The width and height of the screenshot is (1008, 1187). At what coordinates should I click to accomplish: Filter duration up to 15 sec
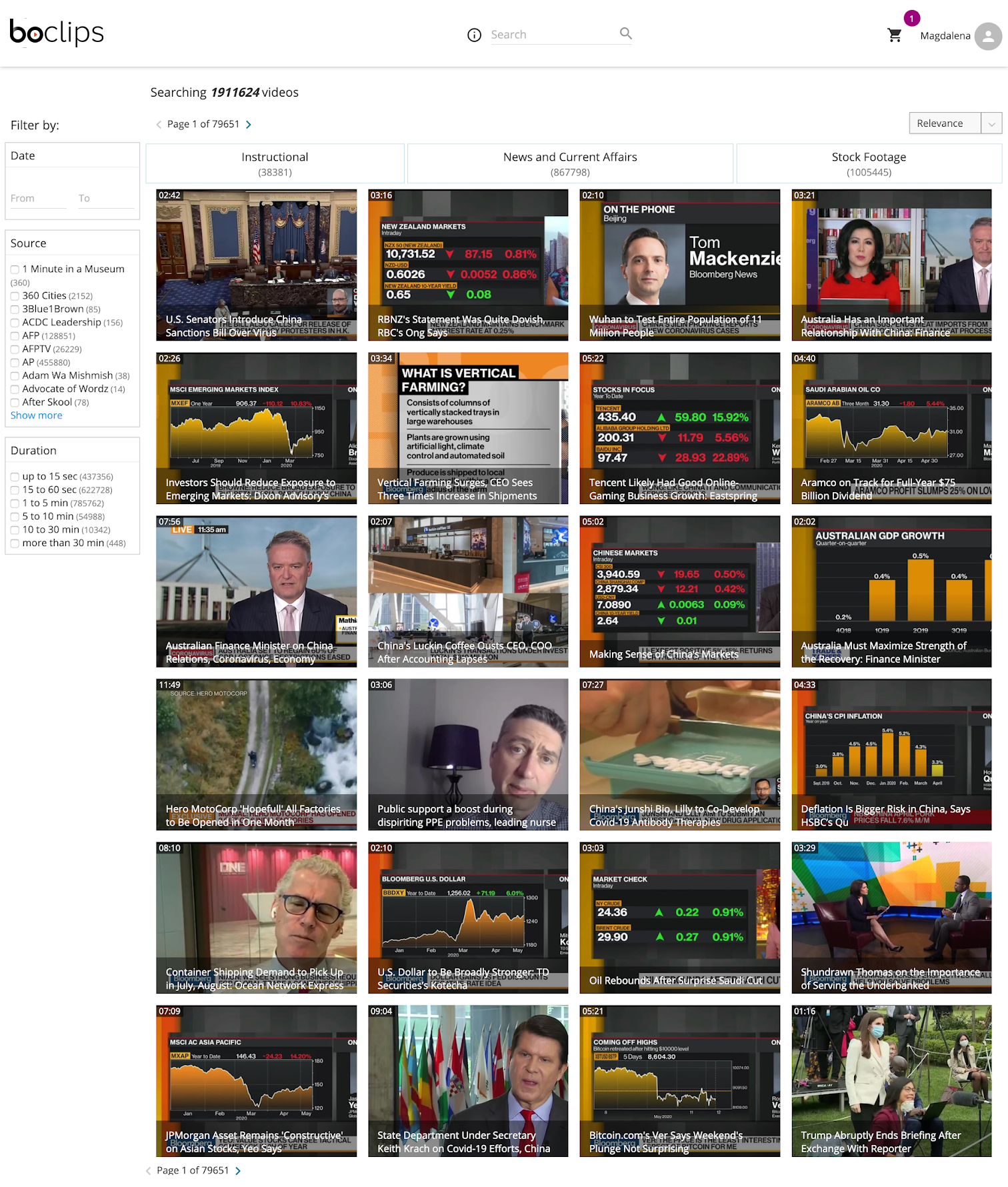15,477
